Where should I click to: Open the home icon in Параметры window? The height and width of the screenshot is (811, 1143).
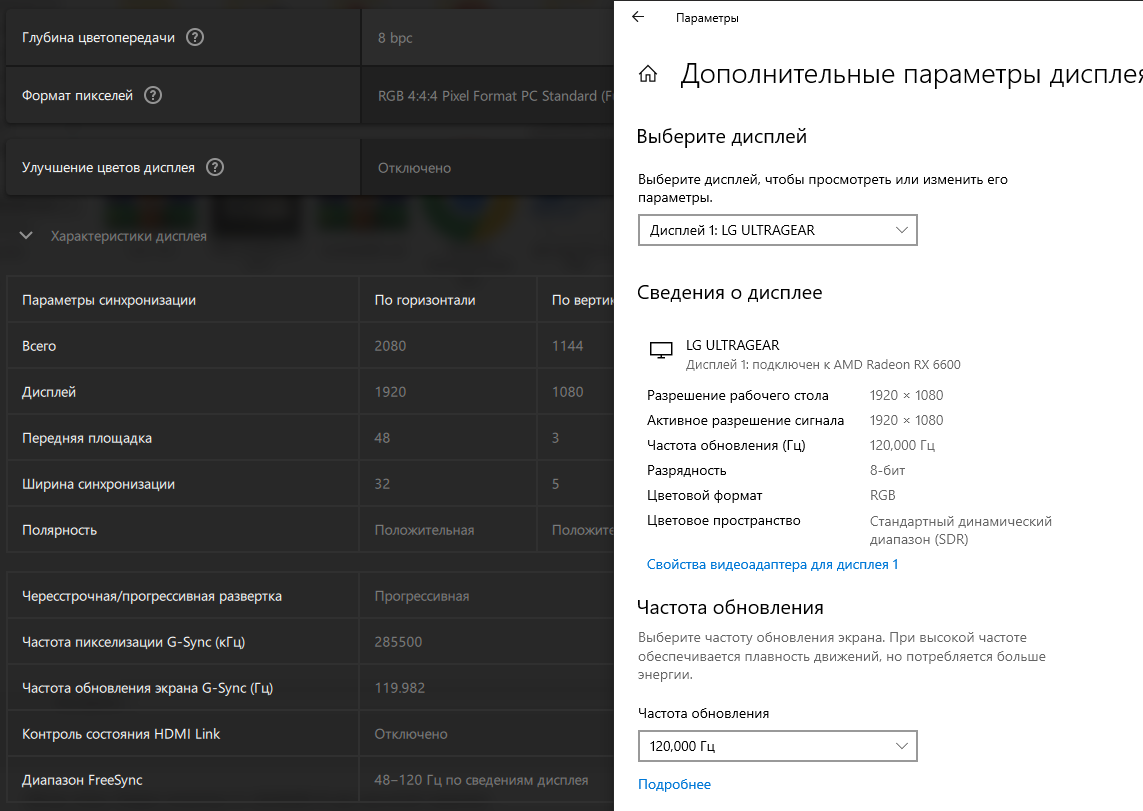(x=648, y=74)
